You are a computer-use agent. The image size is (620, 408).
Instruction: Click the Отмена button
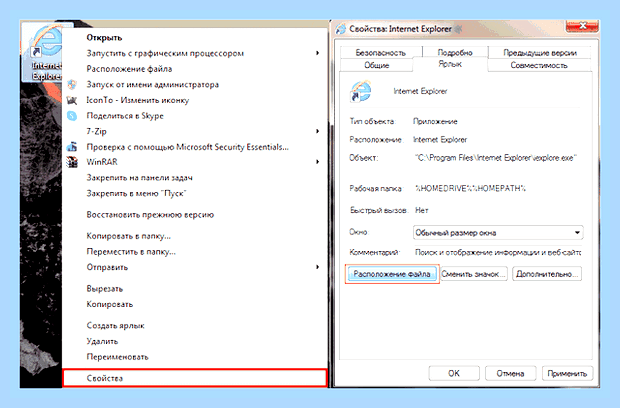click(510, 373)
